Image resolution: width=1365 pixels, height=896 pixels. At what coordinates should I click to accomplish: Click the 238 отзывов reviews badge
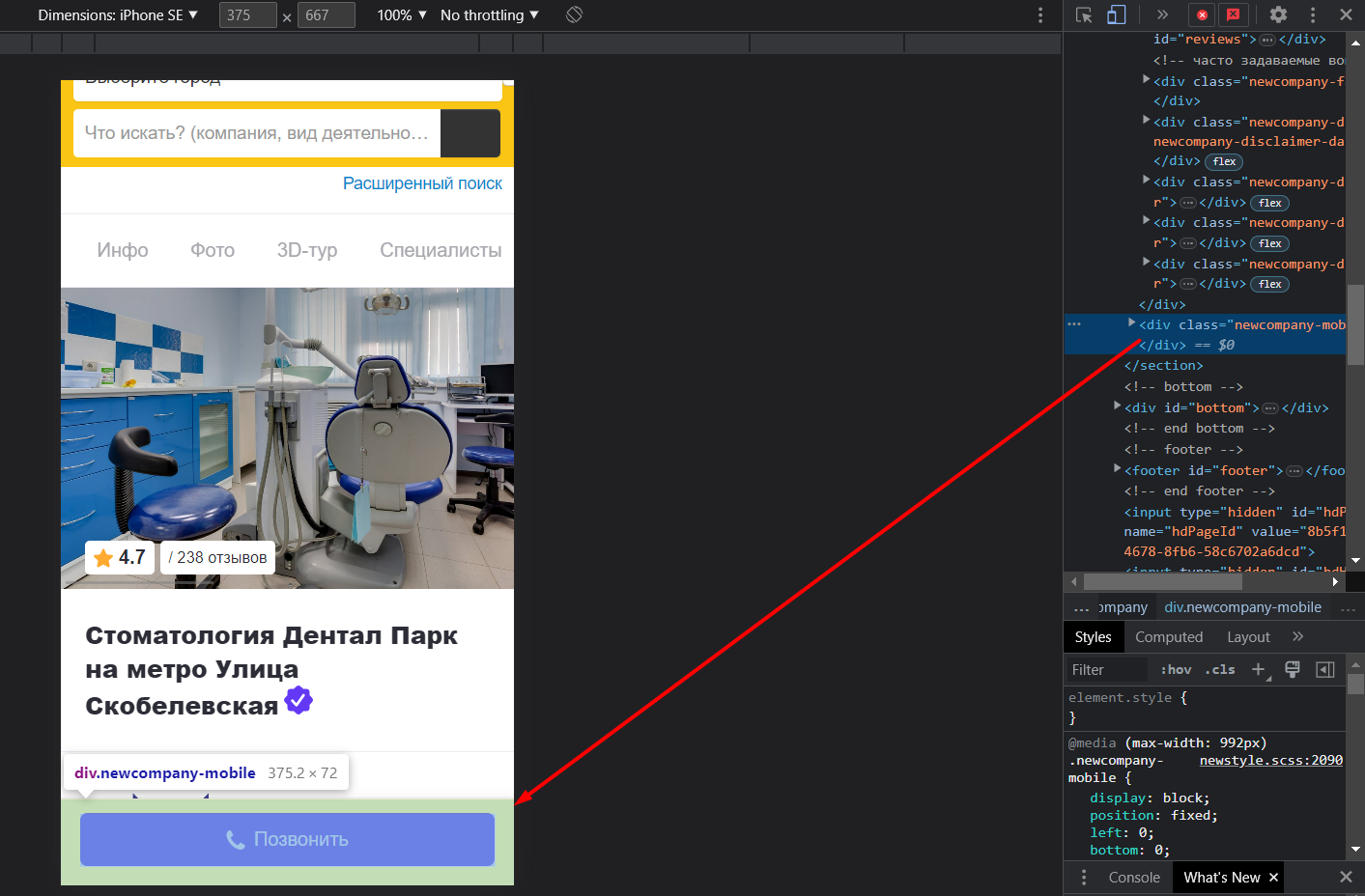[x=217, y=558]
